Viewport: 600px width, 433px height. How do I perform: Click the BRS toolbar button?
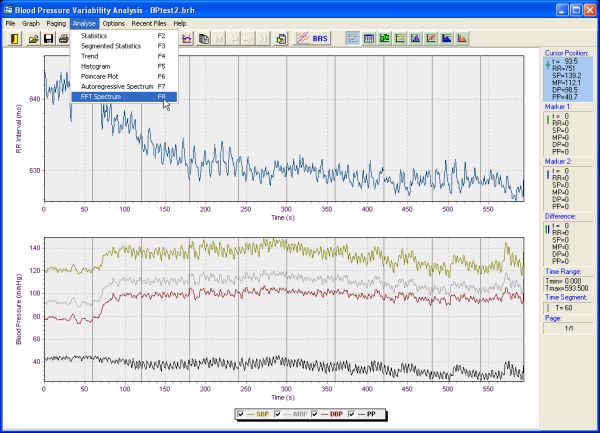(x=319, y=39)
